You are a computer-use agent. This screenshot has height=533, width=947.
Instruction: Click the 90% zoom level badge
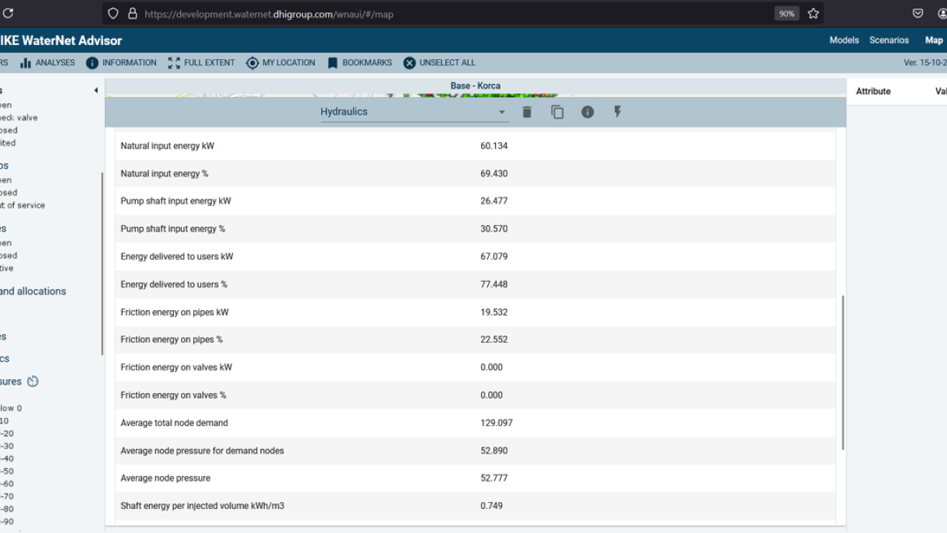coord(786,13)
